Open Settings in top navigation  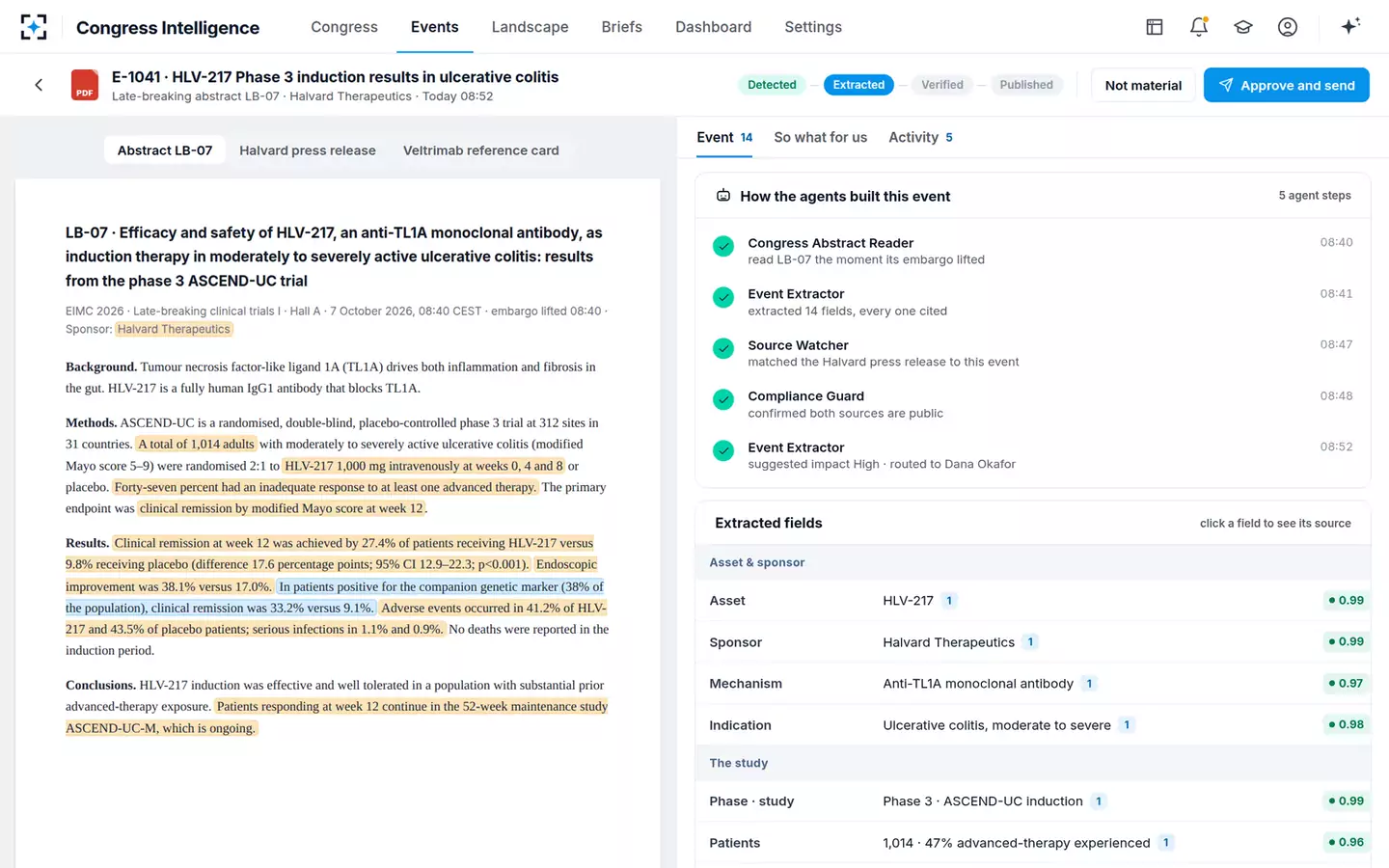pos(813,27)
